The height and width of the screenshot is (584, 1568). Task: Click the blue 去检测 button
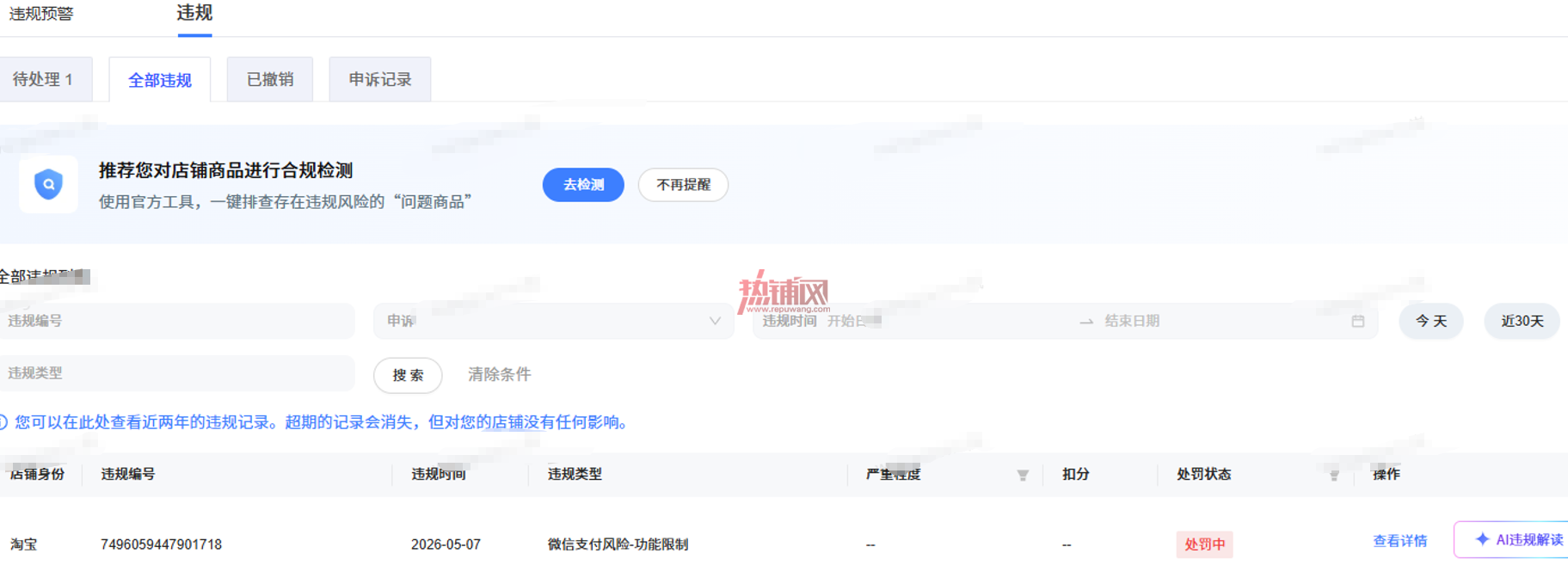[583, 185]
